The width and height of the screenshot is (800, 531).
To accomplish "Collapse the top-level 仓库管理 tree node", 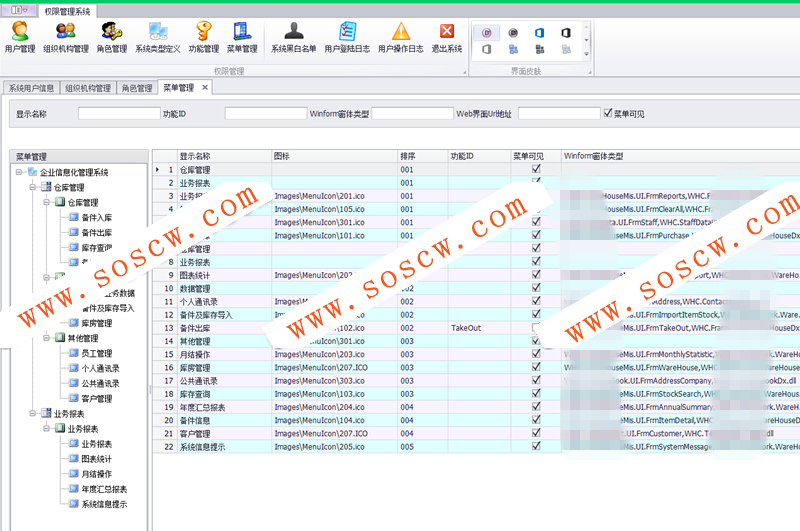I will pos(33,187).
